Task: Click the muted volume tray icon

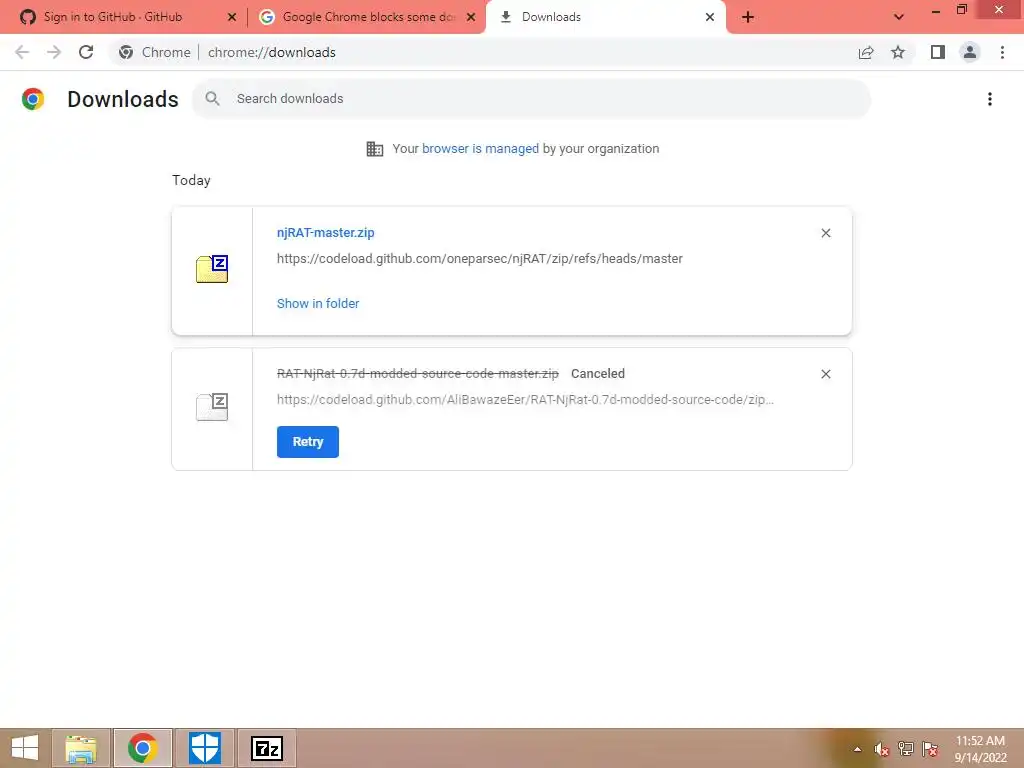Action: click(x=881, y=749)
